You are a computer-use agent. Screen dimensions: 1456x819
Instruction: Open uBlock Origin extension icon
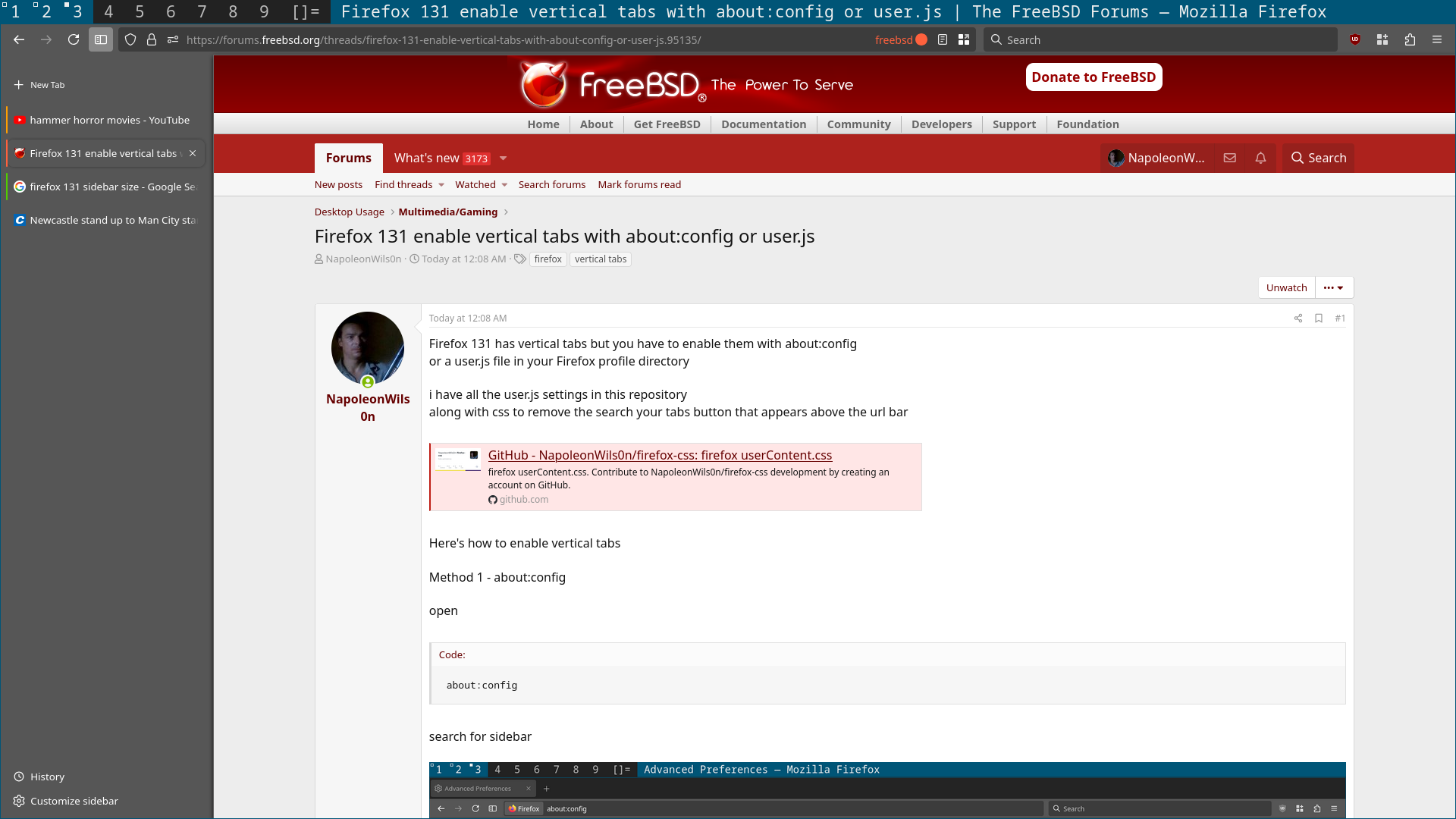1355,39
